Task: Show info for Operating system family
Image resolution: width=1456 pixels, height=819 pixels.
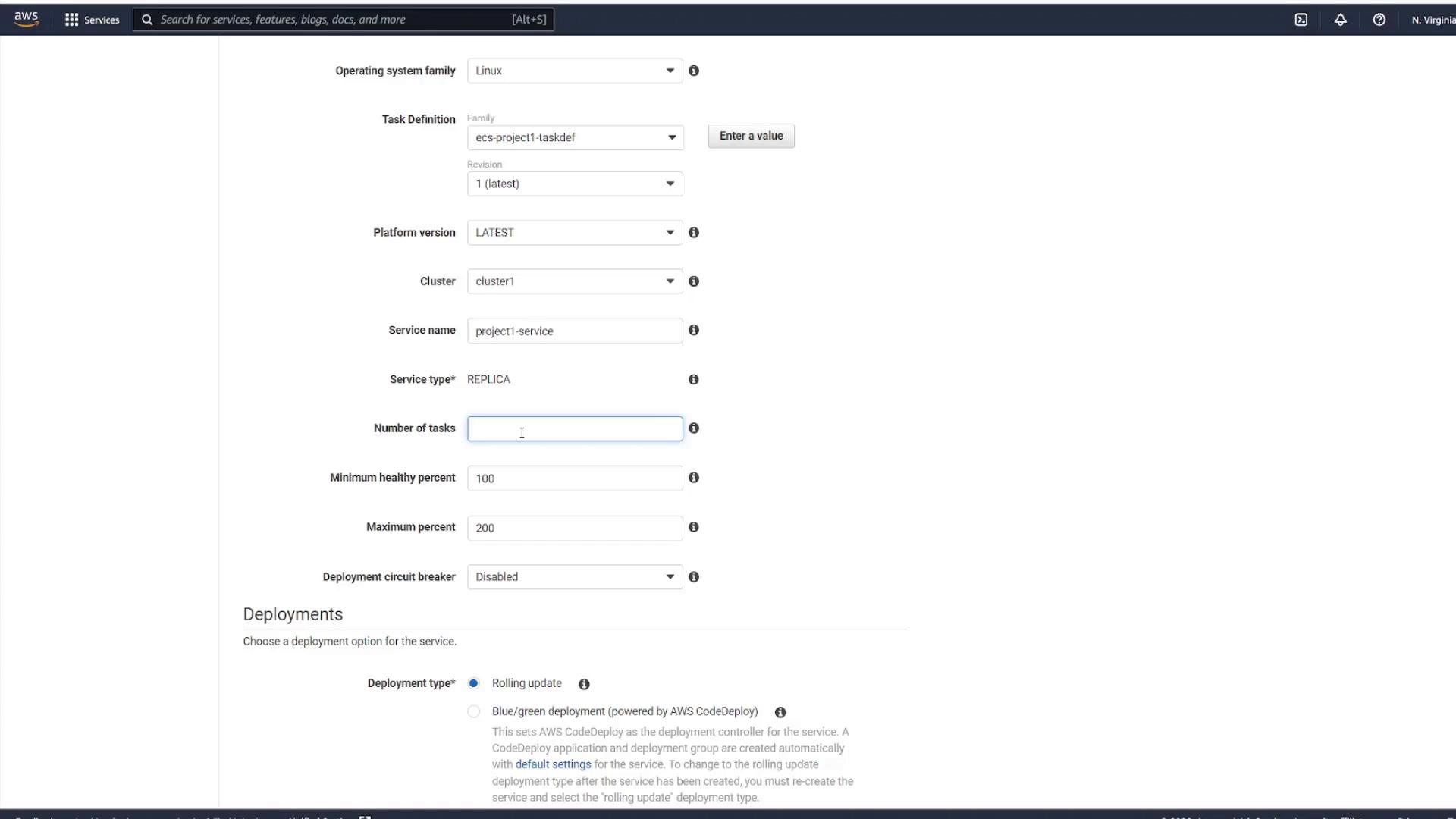Action: click(694, 71)
